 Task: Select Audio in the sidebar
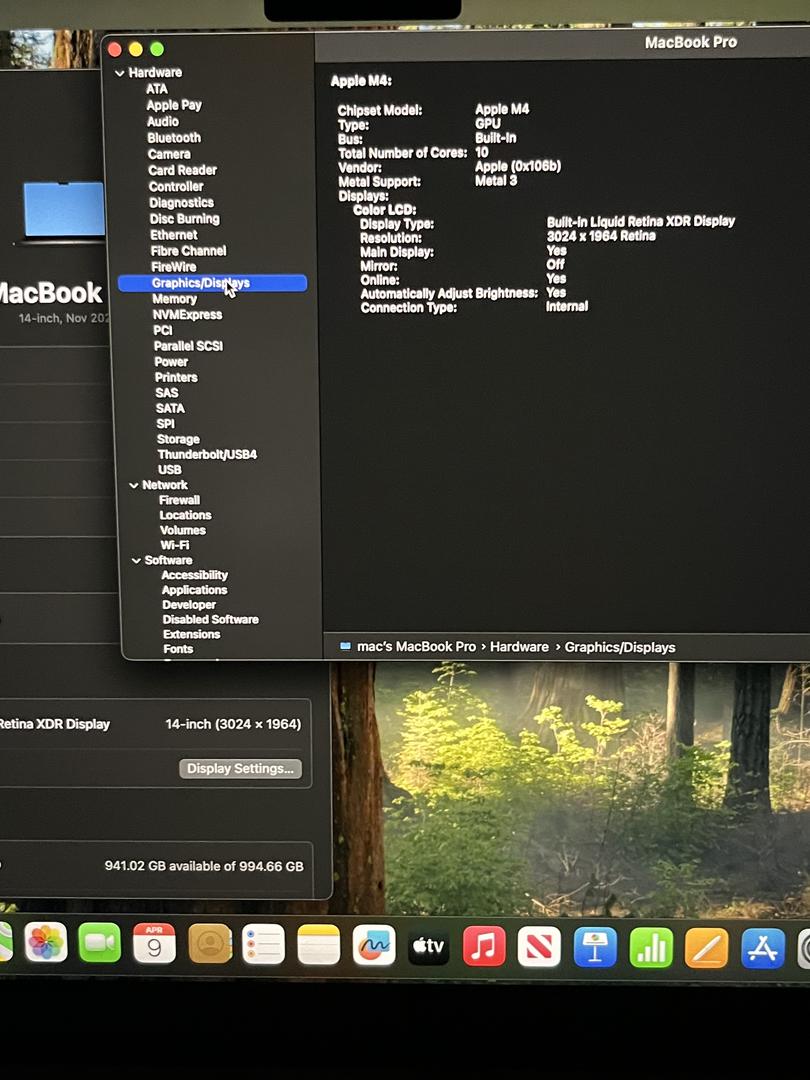tap(163, 121)
